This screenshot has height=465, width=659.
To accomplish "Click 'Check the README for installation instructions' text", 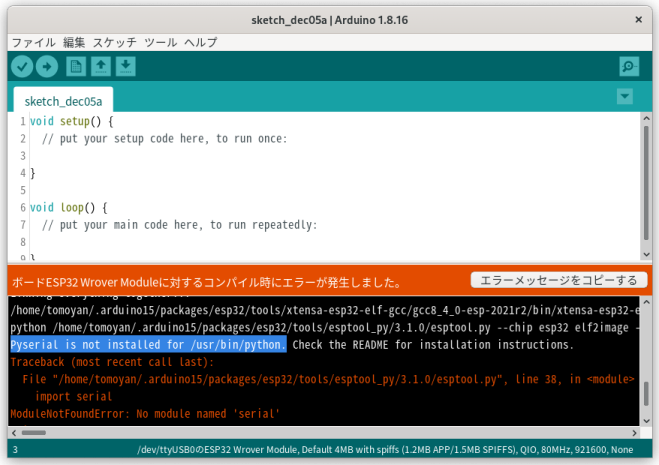I will pos(433,345).
